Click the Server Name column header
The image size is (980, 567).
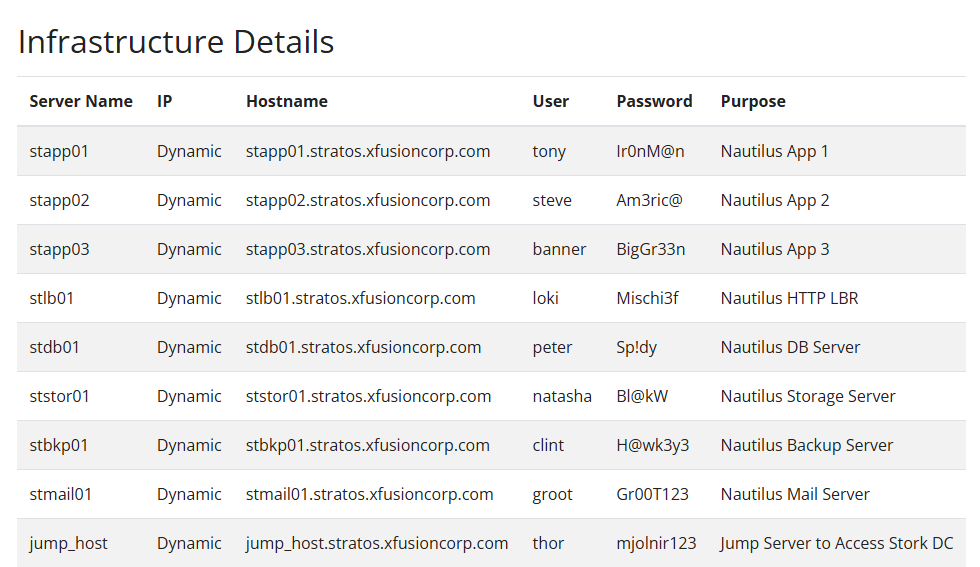pos(81,101)
